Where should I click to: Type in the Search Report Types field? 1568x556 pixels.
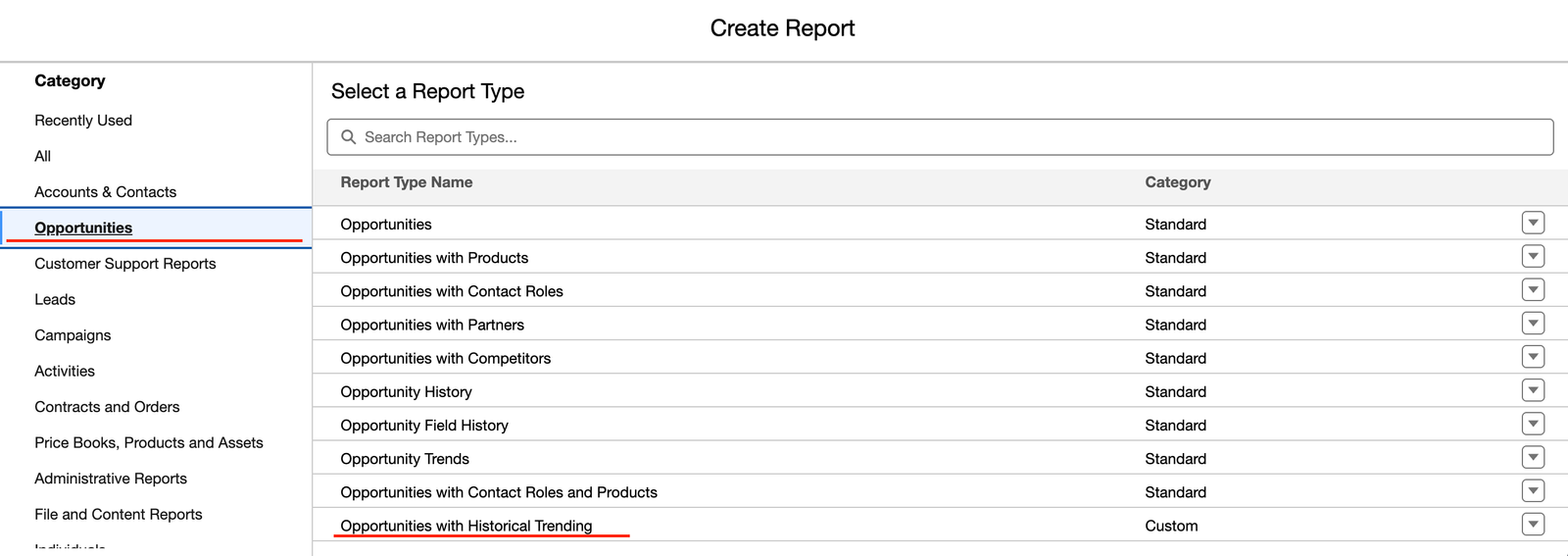click(941, 137)
